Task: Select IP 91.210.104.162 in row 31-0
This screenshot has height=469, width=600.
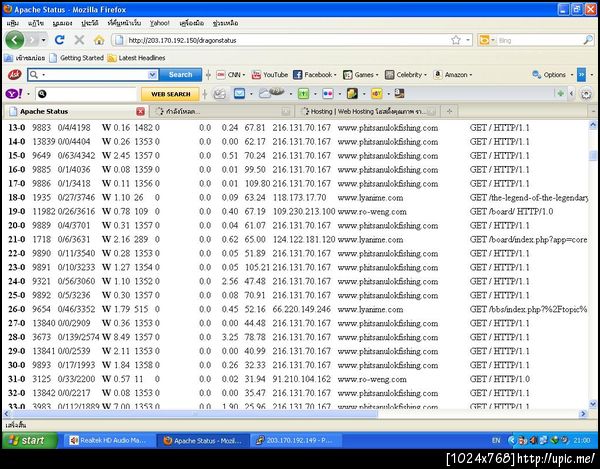Action: tap(302, 379)
